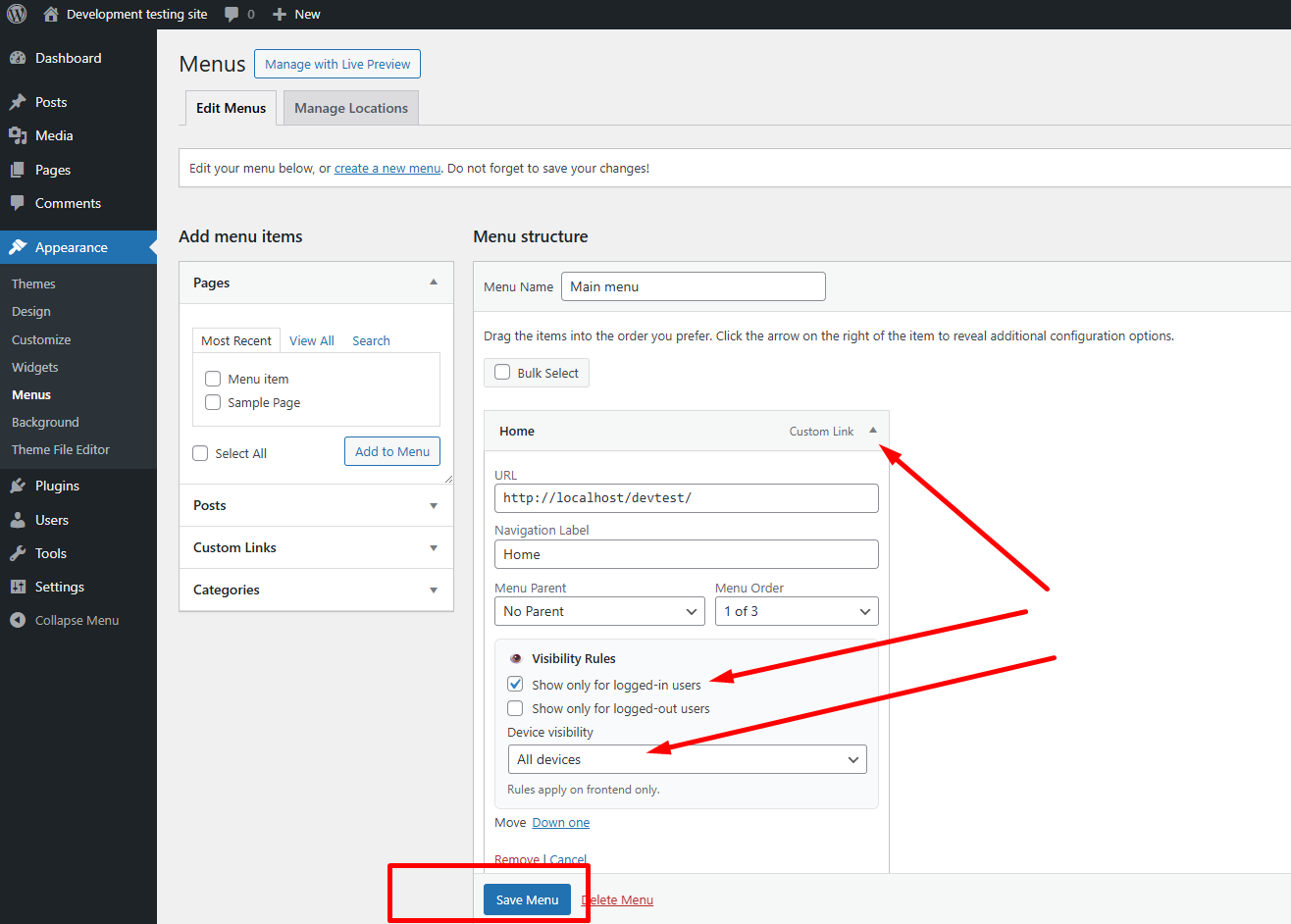Click the Dashboard gauge icon

[x=18, y=58]
